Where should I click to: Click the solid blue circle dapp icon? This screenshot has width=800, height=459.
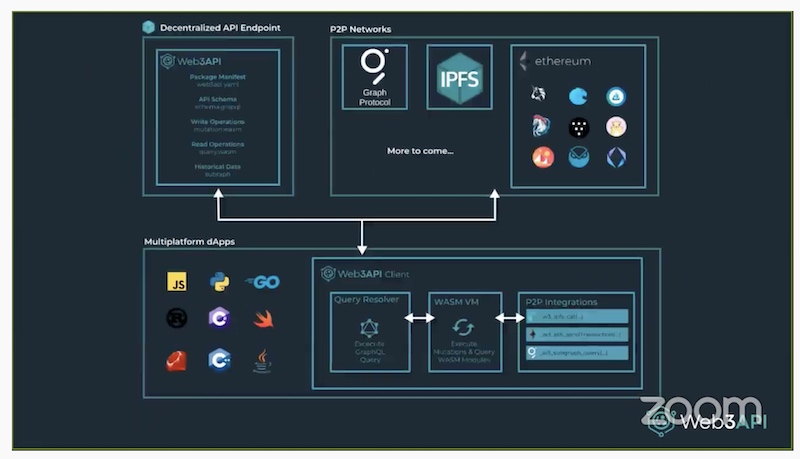[578, 96]
